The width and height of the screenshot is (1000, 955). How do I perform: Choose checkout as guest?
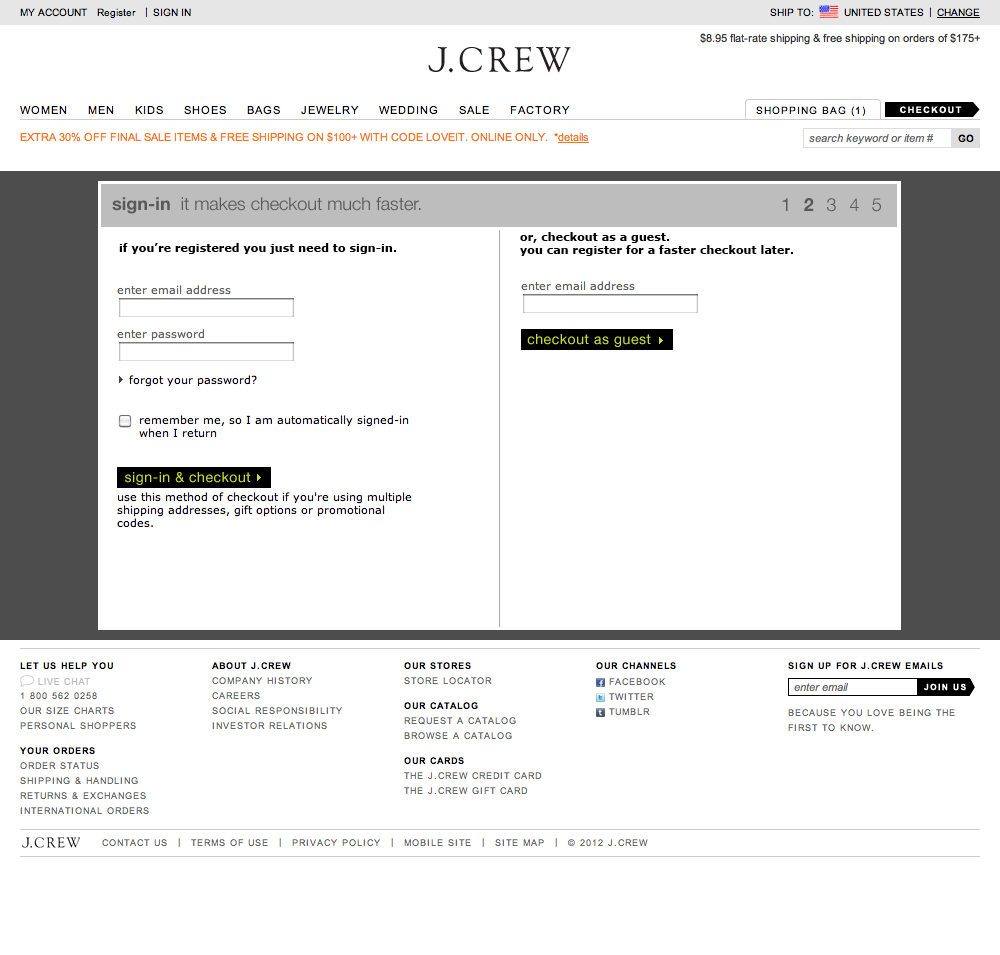click(596, 339)
